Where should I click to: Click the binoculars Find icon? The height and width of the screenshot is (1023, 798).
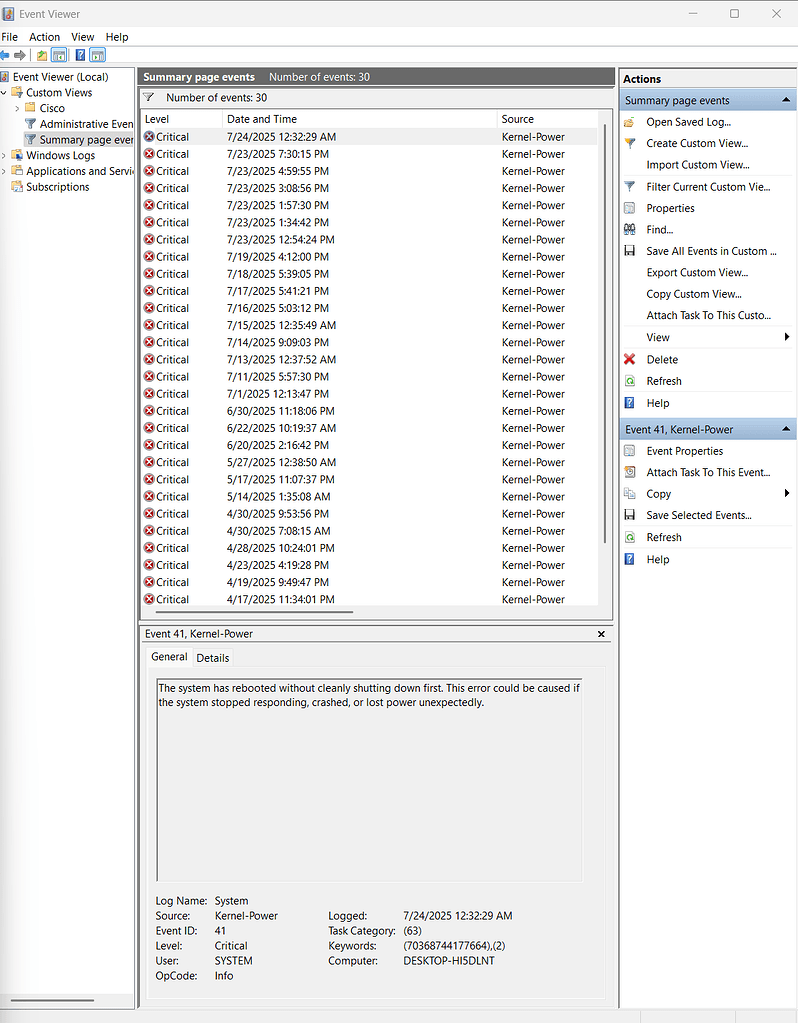pos(630,230)
